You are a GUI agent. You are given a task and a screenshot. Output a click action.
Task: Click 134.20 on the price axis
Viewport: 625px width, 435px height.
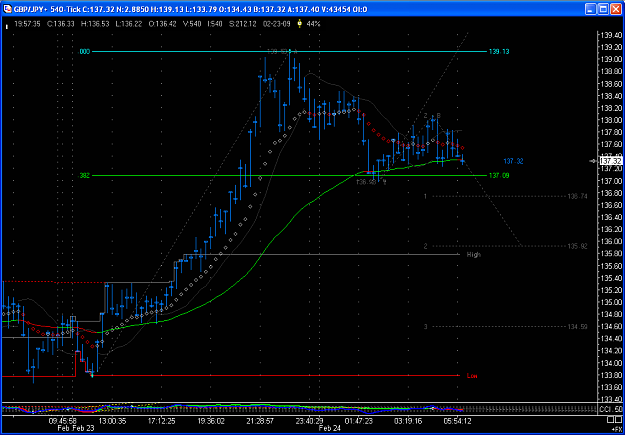pyautogui.click(x=611, y=351)
